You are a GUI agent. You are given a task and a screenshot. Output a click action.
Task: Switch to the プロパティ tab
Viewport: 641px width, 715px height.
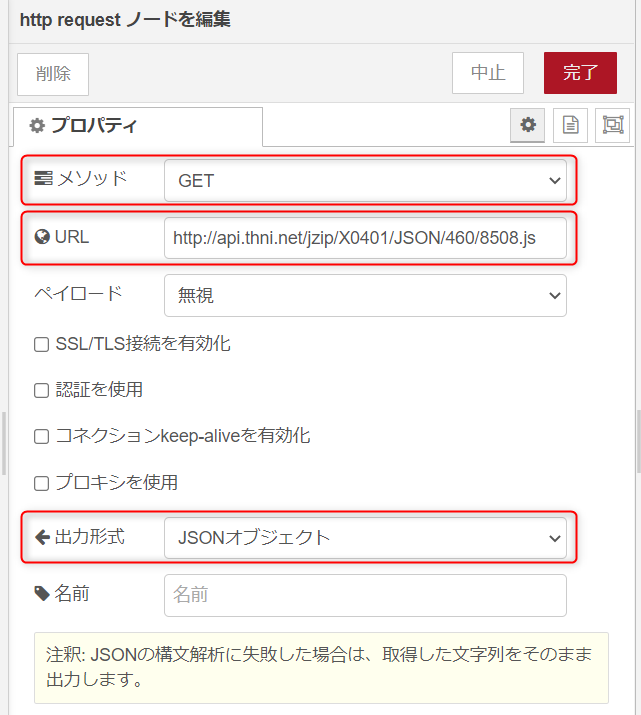(x=138, y=126)
